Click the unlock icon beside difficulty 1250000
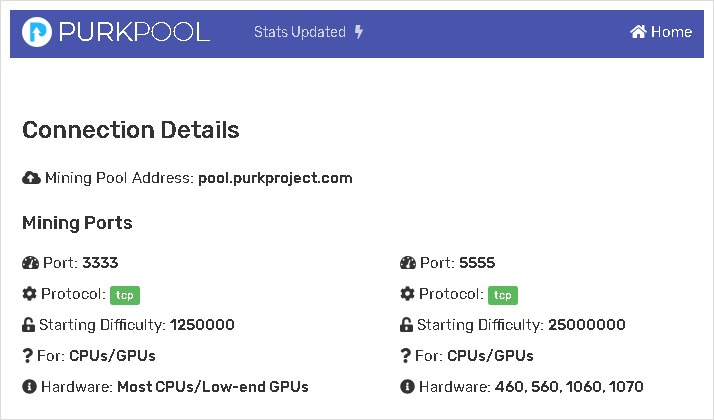Viewport: 714px width, 420px height. 28,325
